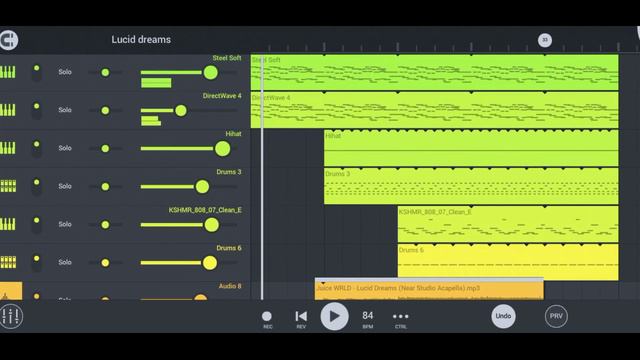This screenshot has height=360, width=640.
Task: Solo the Steel Soft track
Action: pyautogui.click(x=65, y=72)
